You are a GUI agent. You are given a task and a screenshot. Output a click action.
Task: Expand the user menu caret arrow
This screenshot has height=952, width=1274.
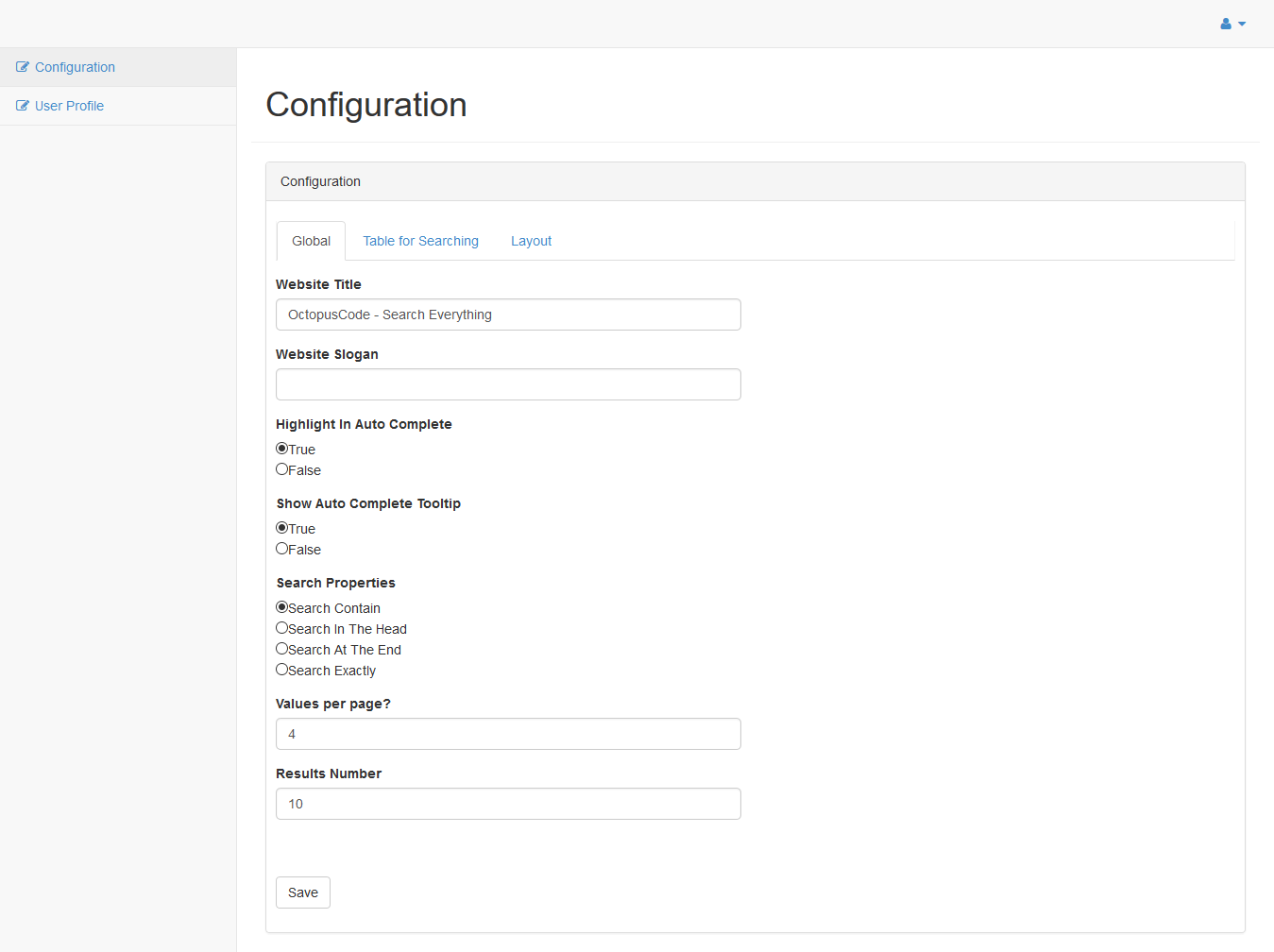[1242, 24]
